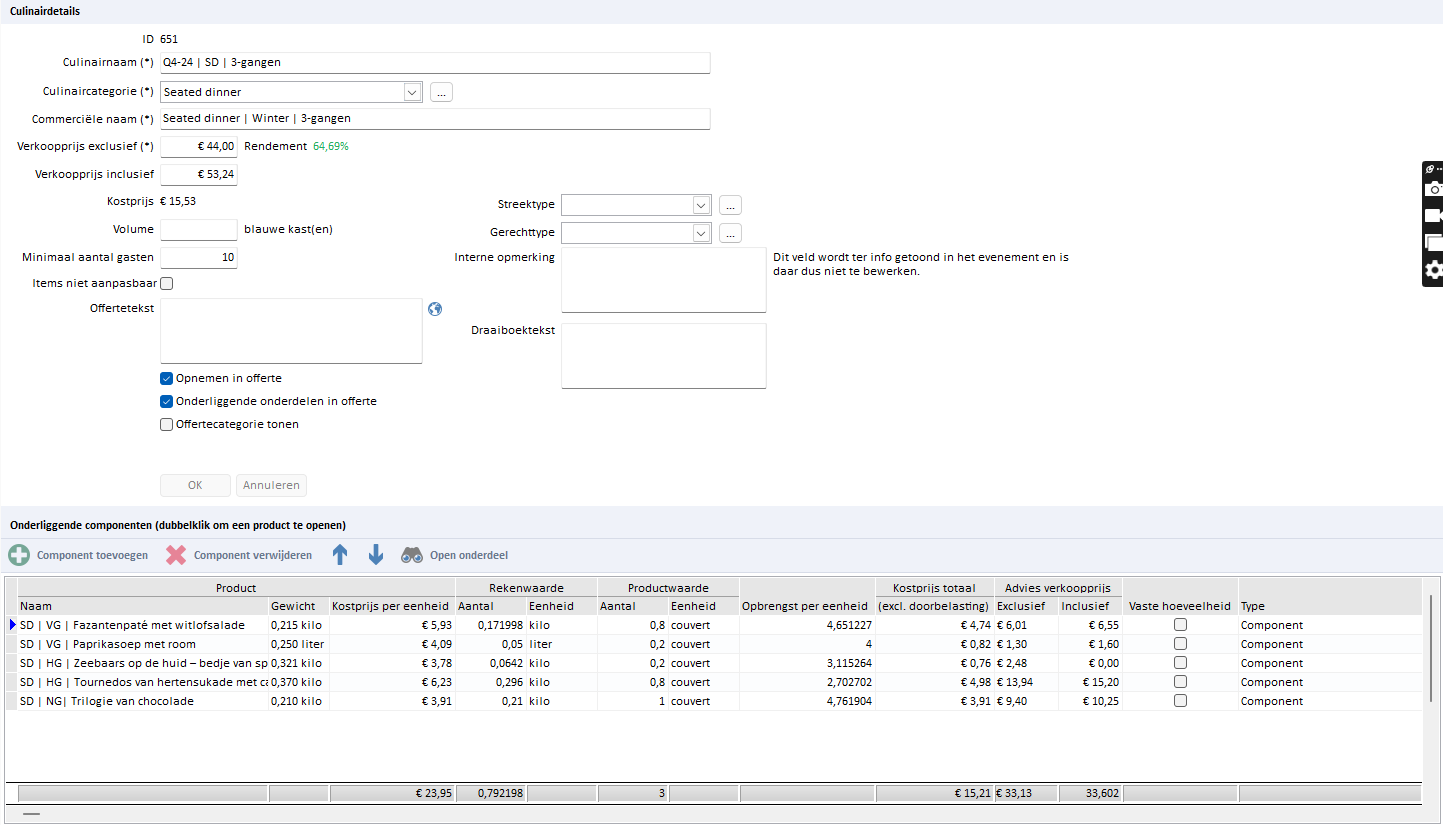This screenshot has height=825, width=1443.
Task: Toggle Items niet aanpasbaar checkbox
Action: click(167, 283)
